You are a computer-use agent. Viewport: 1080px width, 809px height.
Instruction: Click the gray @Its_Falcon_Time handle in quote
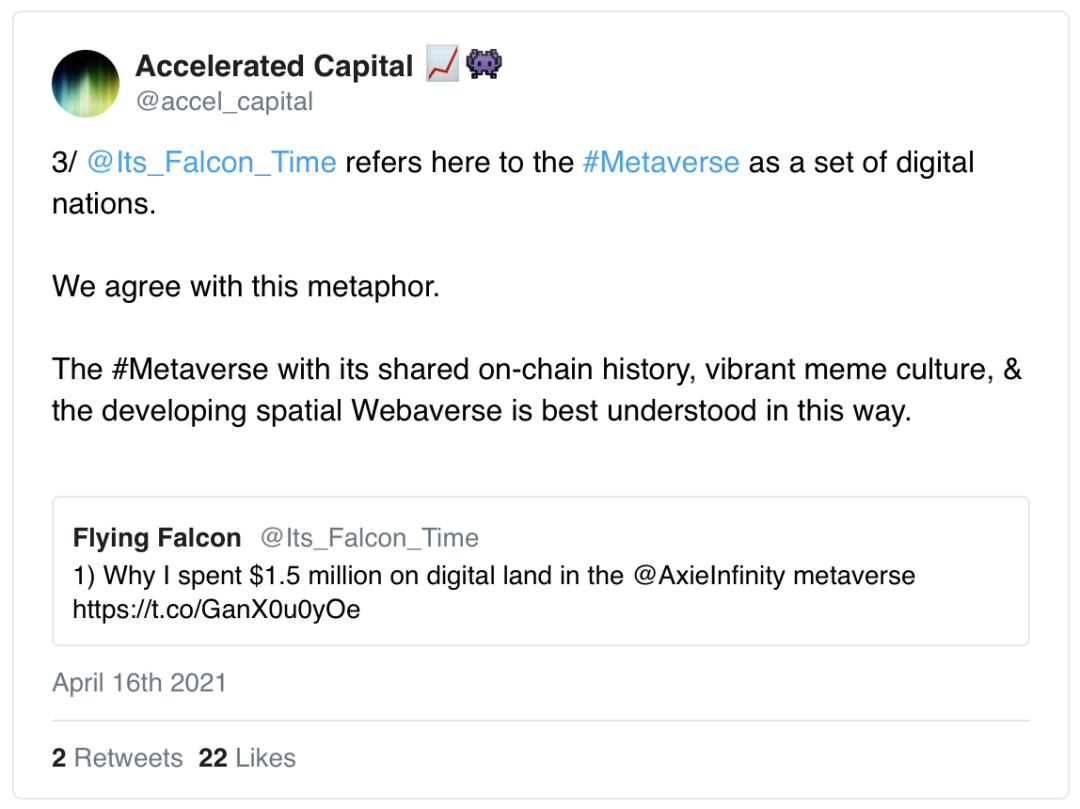[369, 538]
